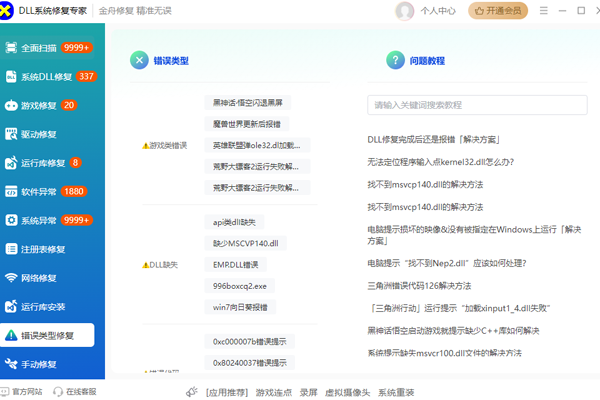
Task: Open the hamburger menu in title bar
Action: click(546, 11)
